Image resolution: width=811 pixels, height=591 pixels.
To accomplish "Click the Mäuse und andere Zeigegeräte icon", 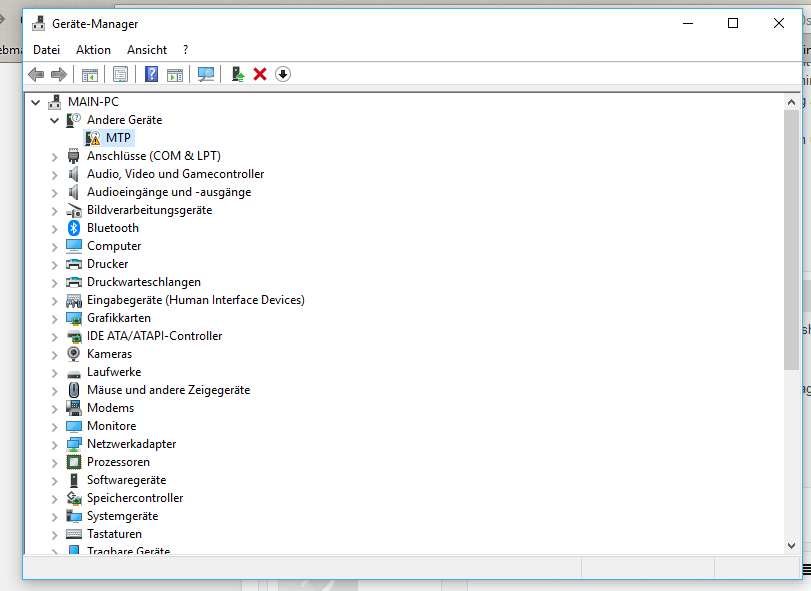I will (74, 390).
